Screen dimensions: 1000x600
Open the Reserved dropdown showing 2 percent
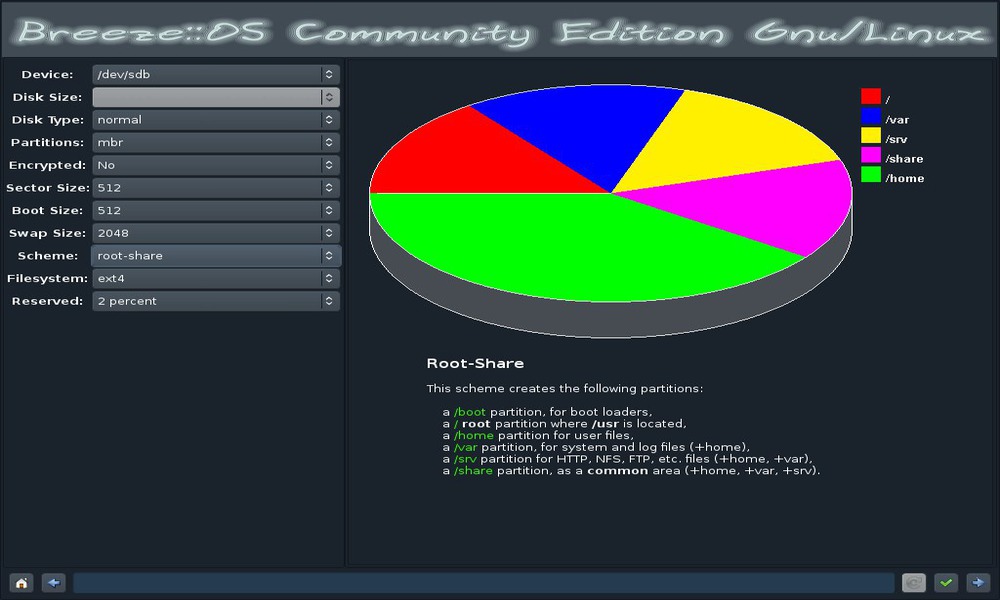215,301
